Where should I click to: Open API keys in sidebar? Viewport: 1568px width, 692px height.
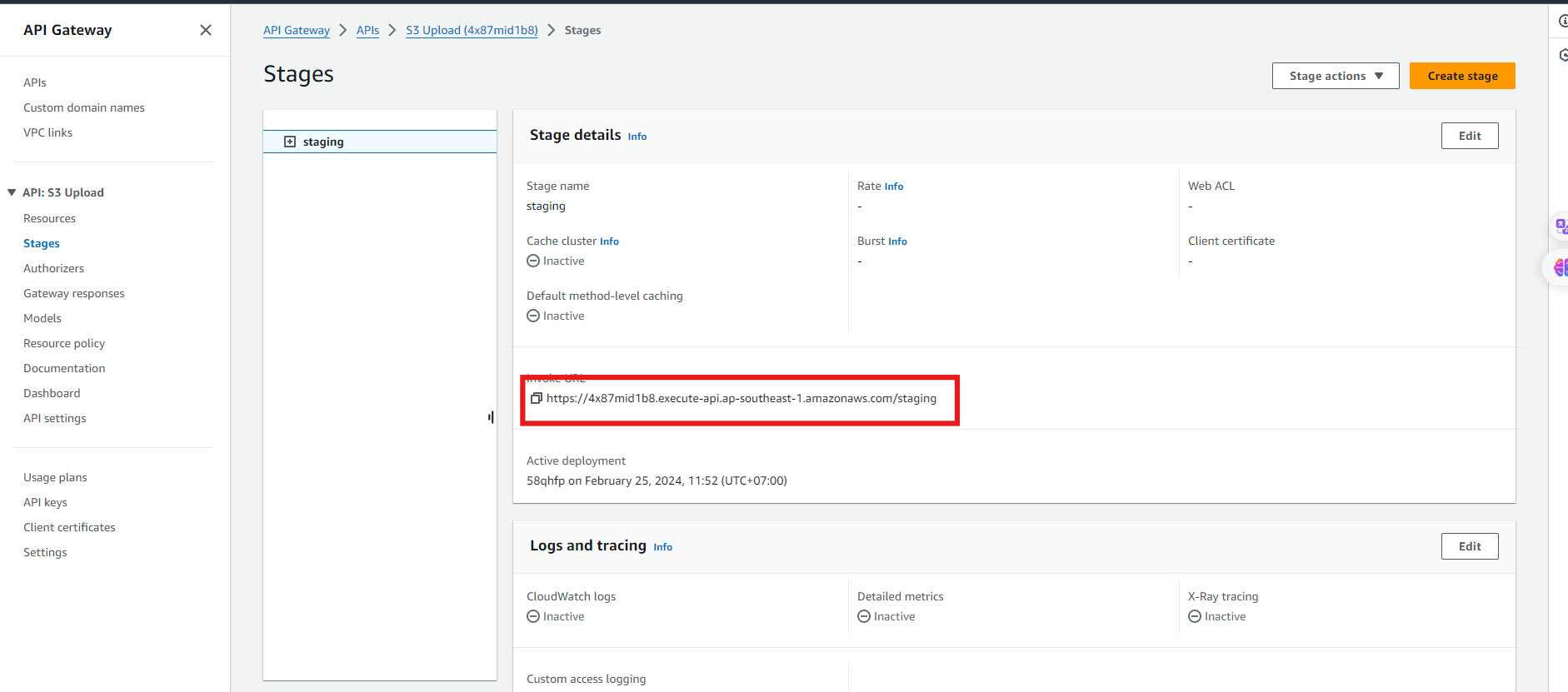coord(45,502)
